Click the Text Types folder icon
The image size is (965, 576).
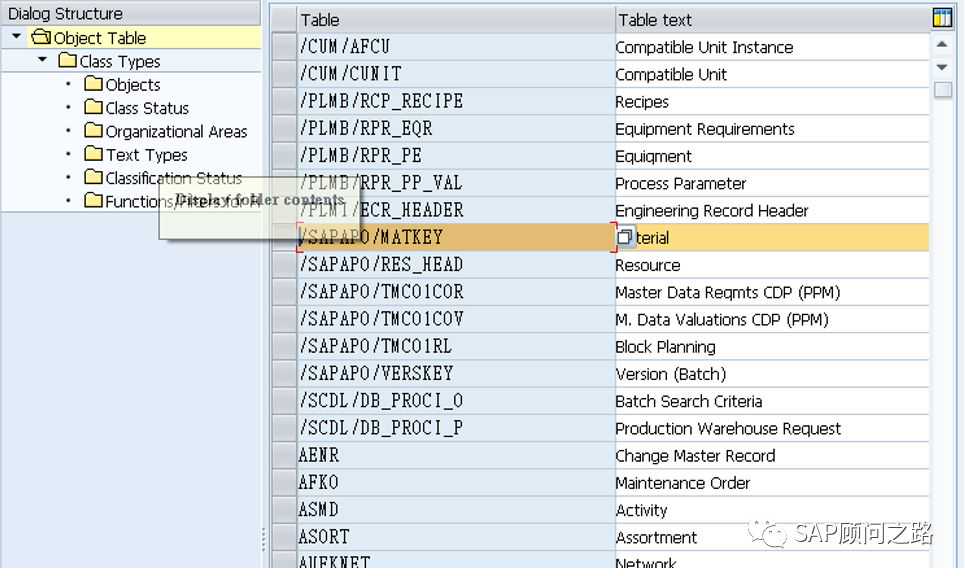(x=94, y=154)
